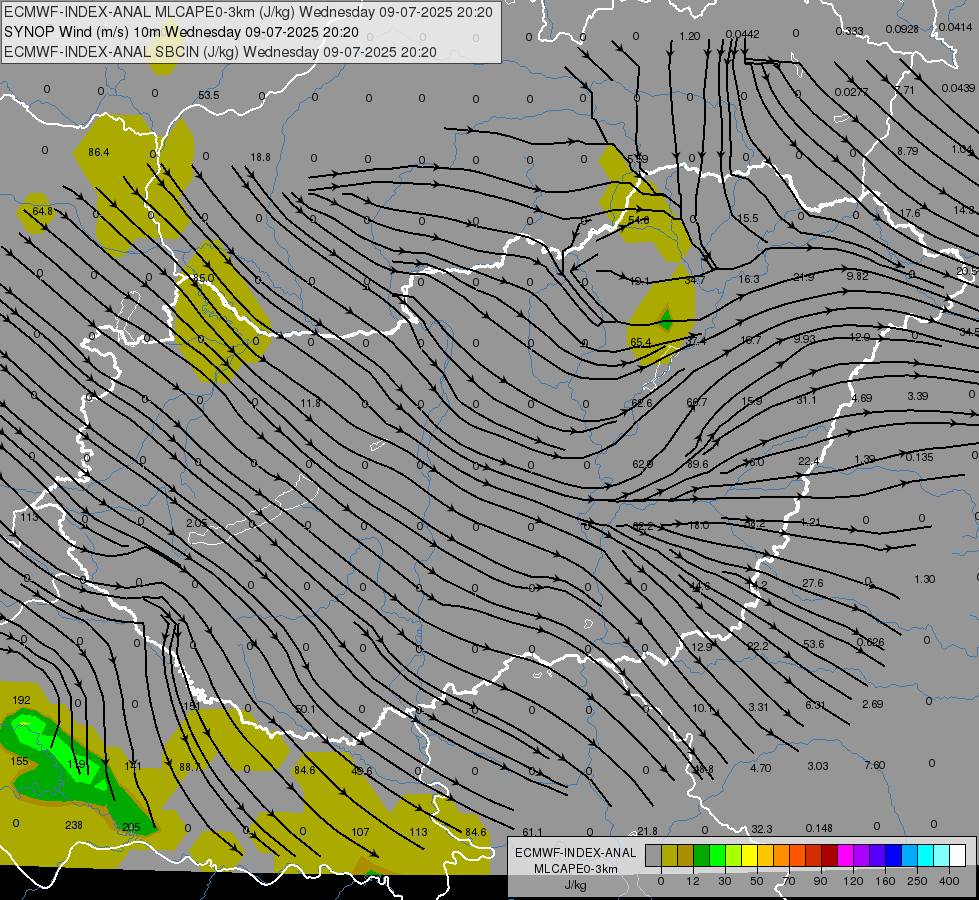
Task: Click the map value 64.8
Action: coord(42,211)
